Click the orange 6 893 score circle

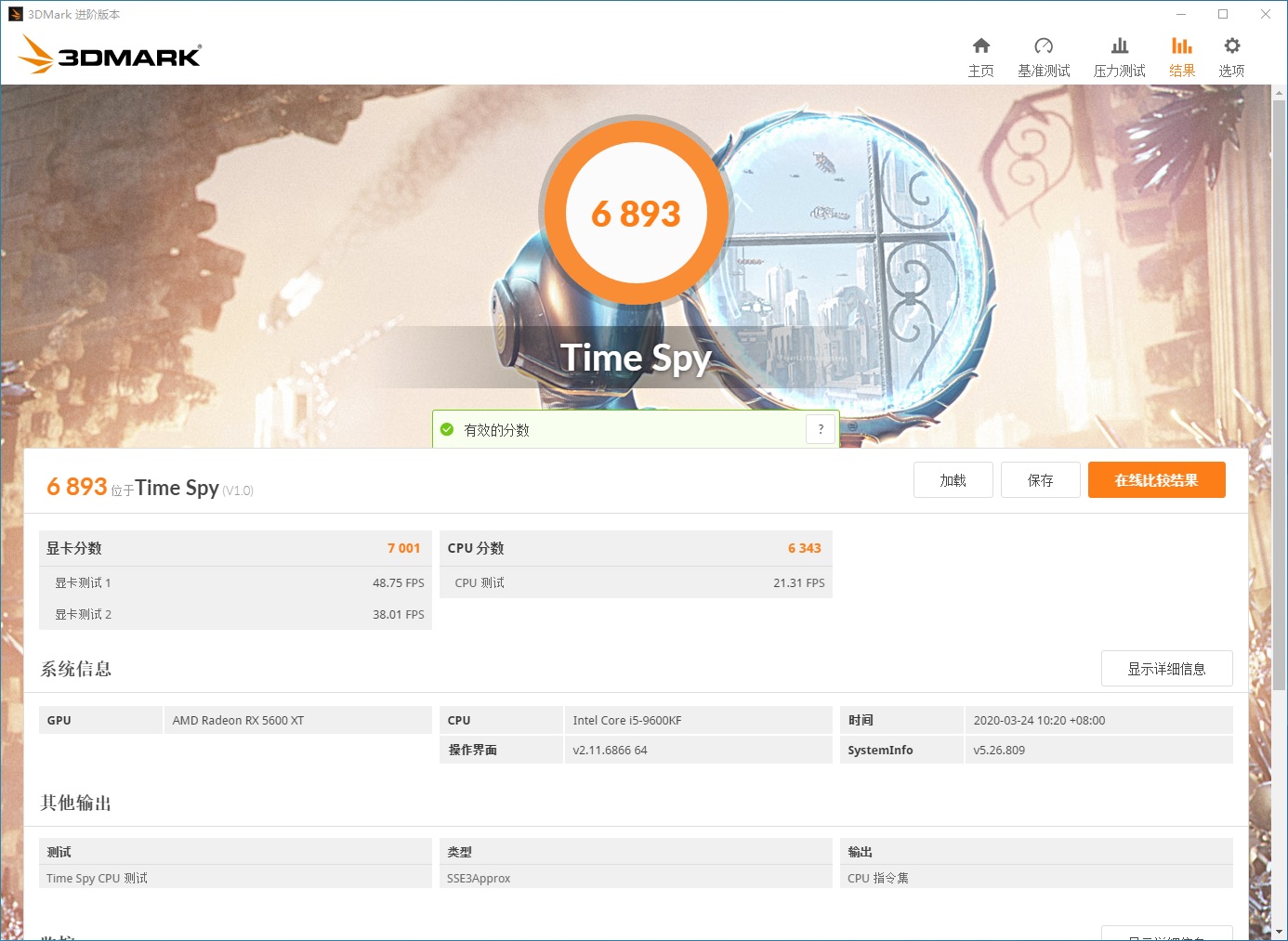click(637, 212)
